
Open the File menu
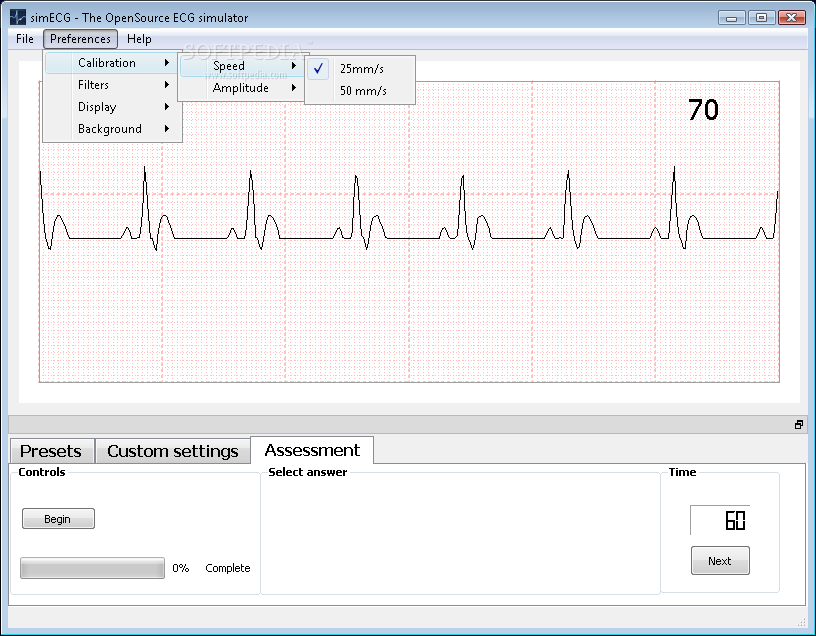click(24, 39)
